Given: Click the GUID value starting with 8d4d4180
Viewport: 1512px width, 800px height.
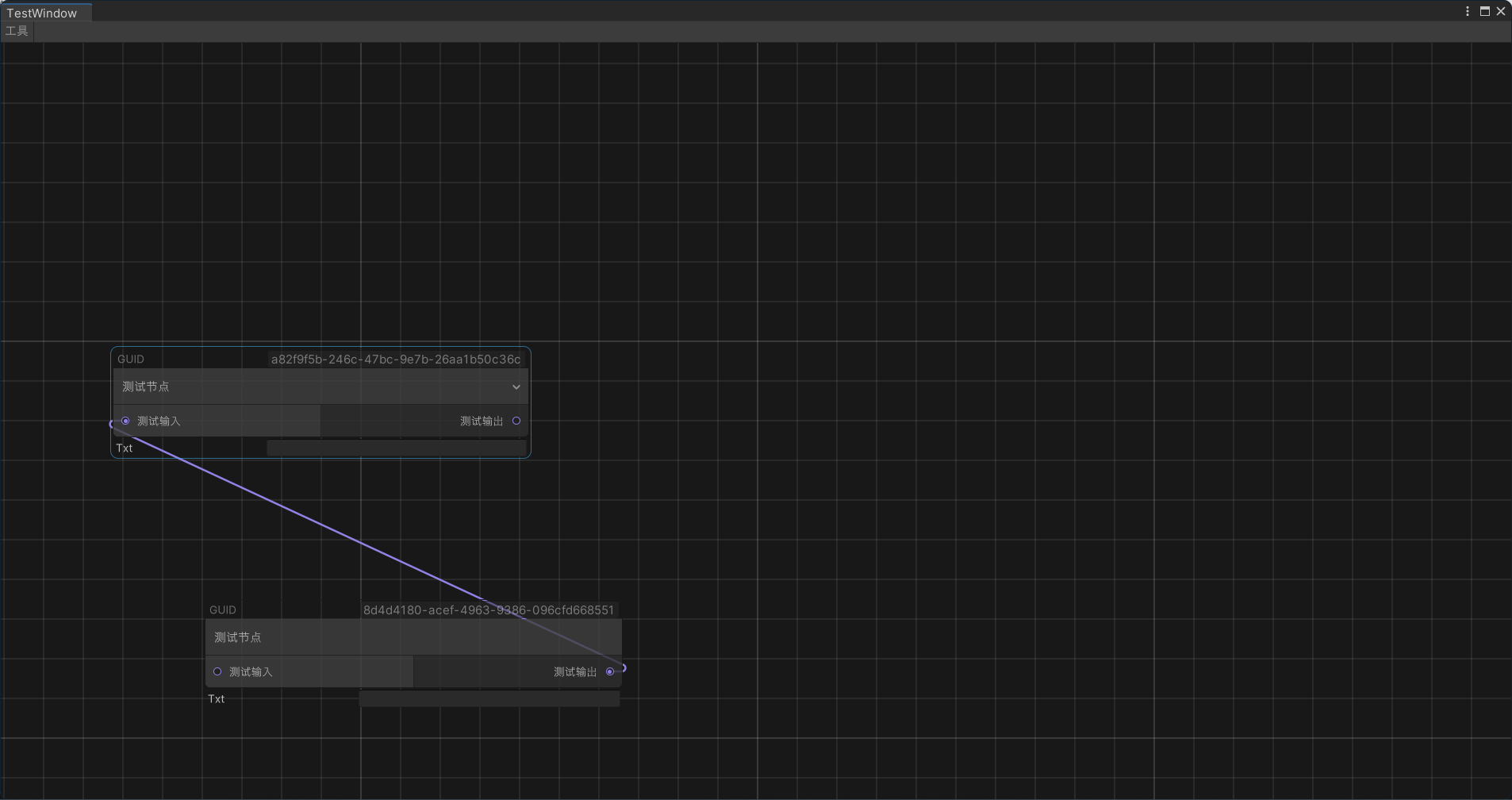Looking at the screenshot, I should 489,610.
